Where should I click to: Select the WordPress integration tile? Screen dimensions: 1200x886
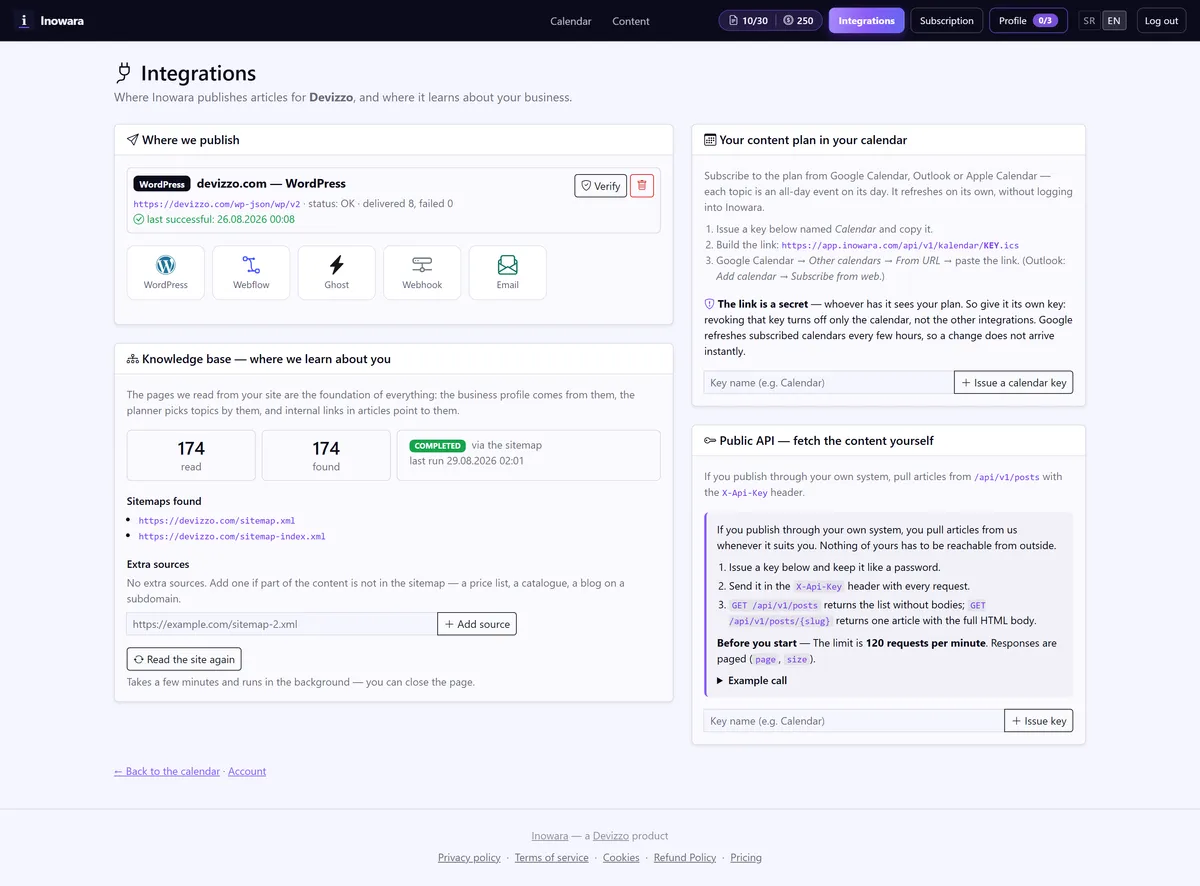(x=166, y=272)
